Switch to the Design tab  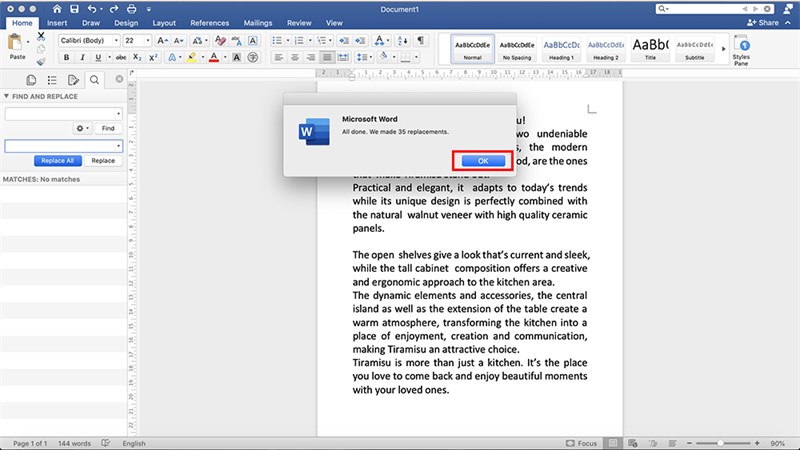(x=126, y=23)
